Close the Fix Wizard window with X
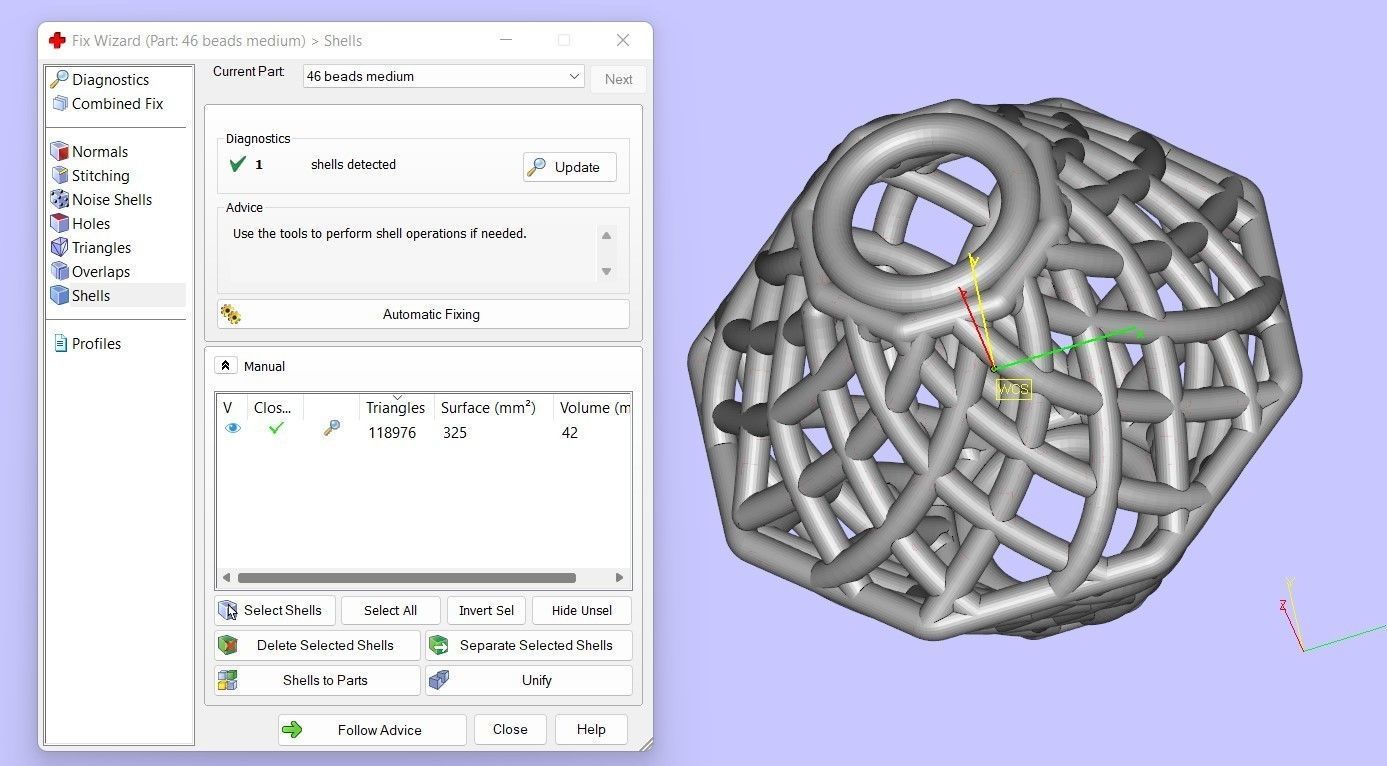The width and height of the screenshot is (1387, 766). point(623,40)
